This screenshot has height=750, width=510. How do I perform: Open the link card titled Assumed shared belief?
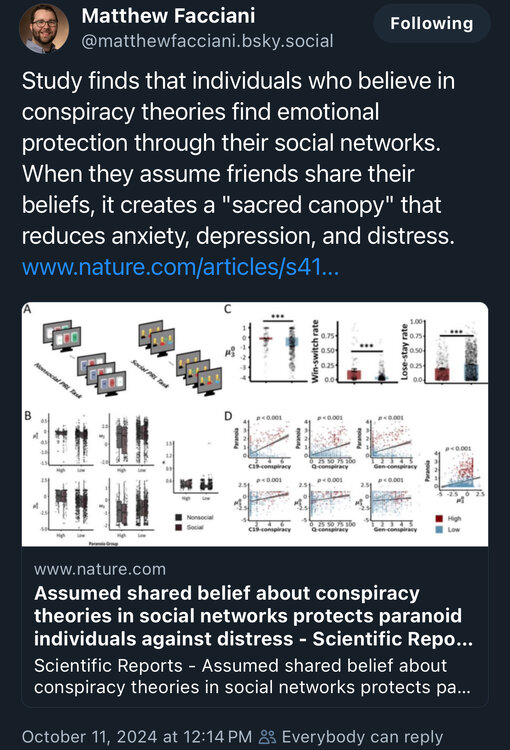[255, 504]
